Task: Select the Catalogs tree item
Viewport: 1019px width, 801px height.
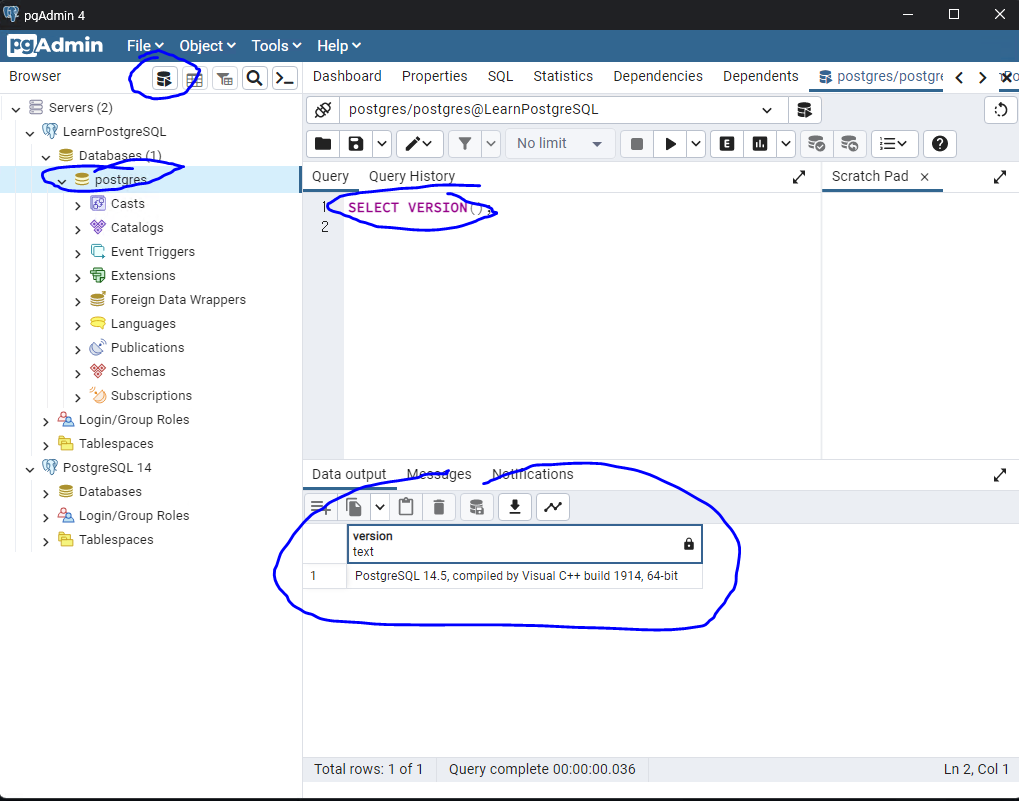Action: click(x=137, y=227)
